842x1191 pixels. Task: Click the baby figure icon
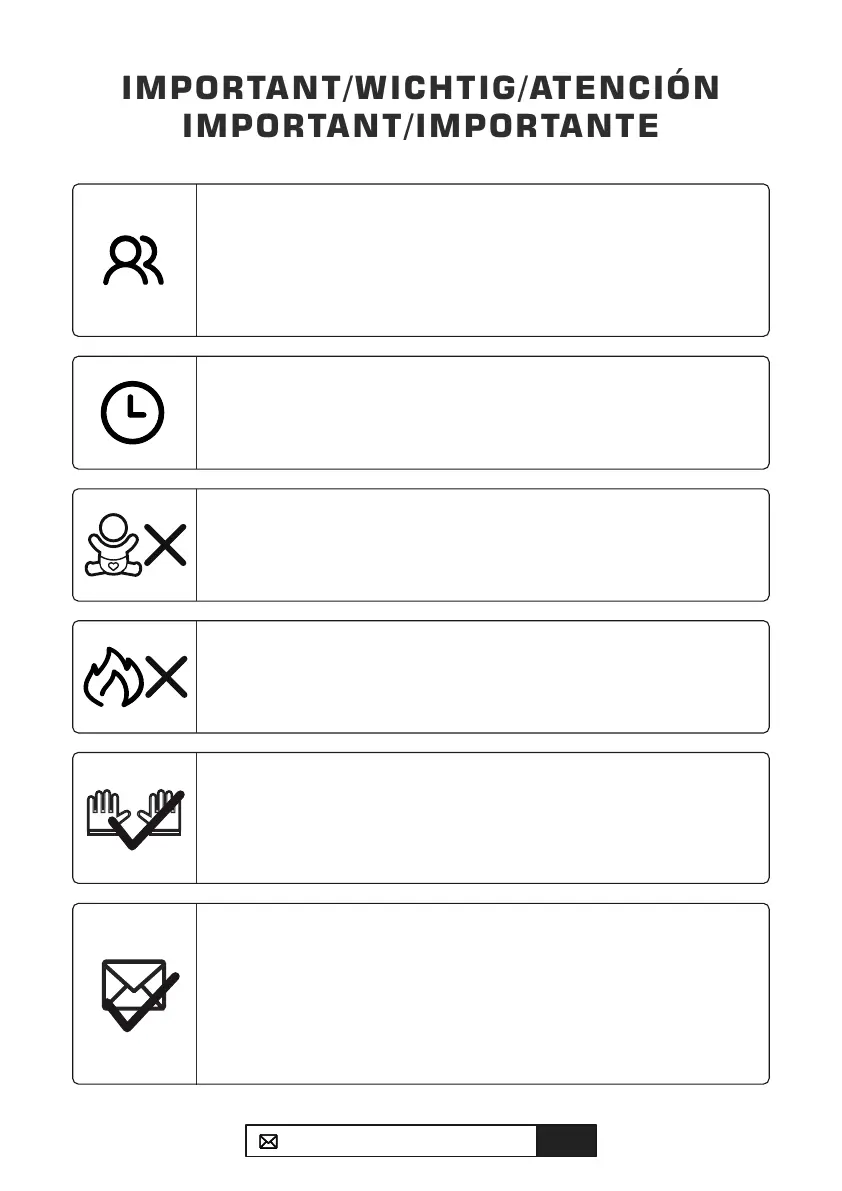(112, 545)
